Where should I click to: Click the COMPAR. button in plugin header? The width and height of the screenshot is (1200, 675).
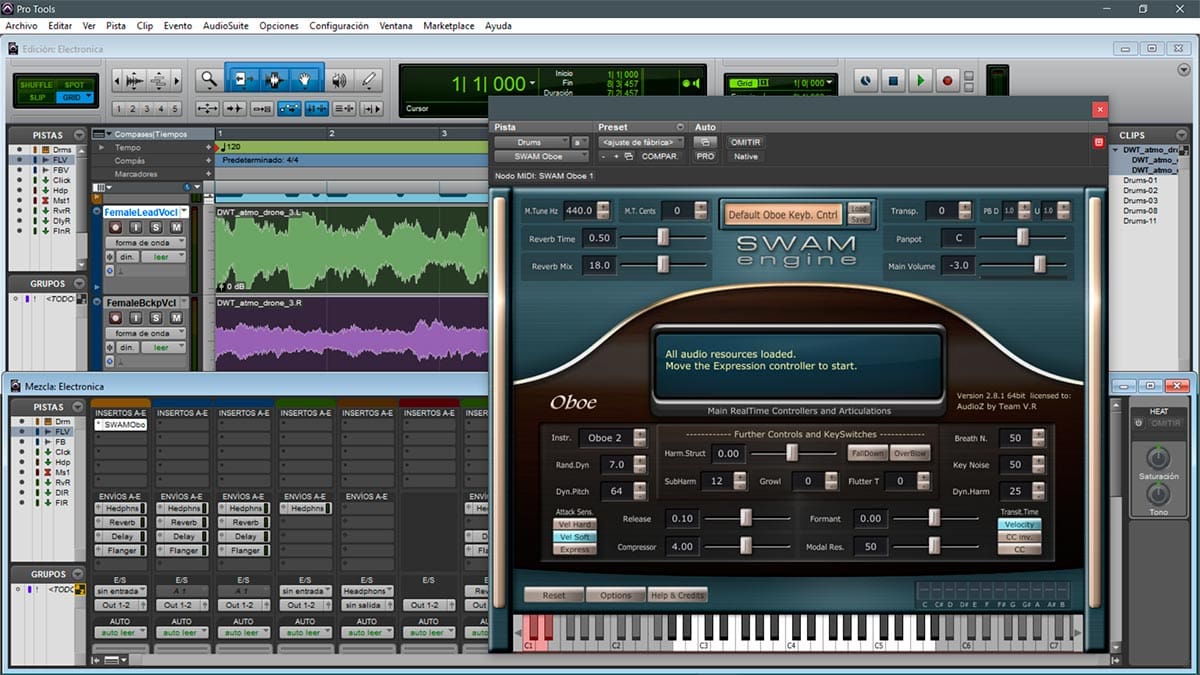coord(660,157)
